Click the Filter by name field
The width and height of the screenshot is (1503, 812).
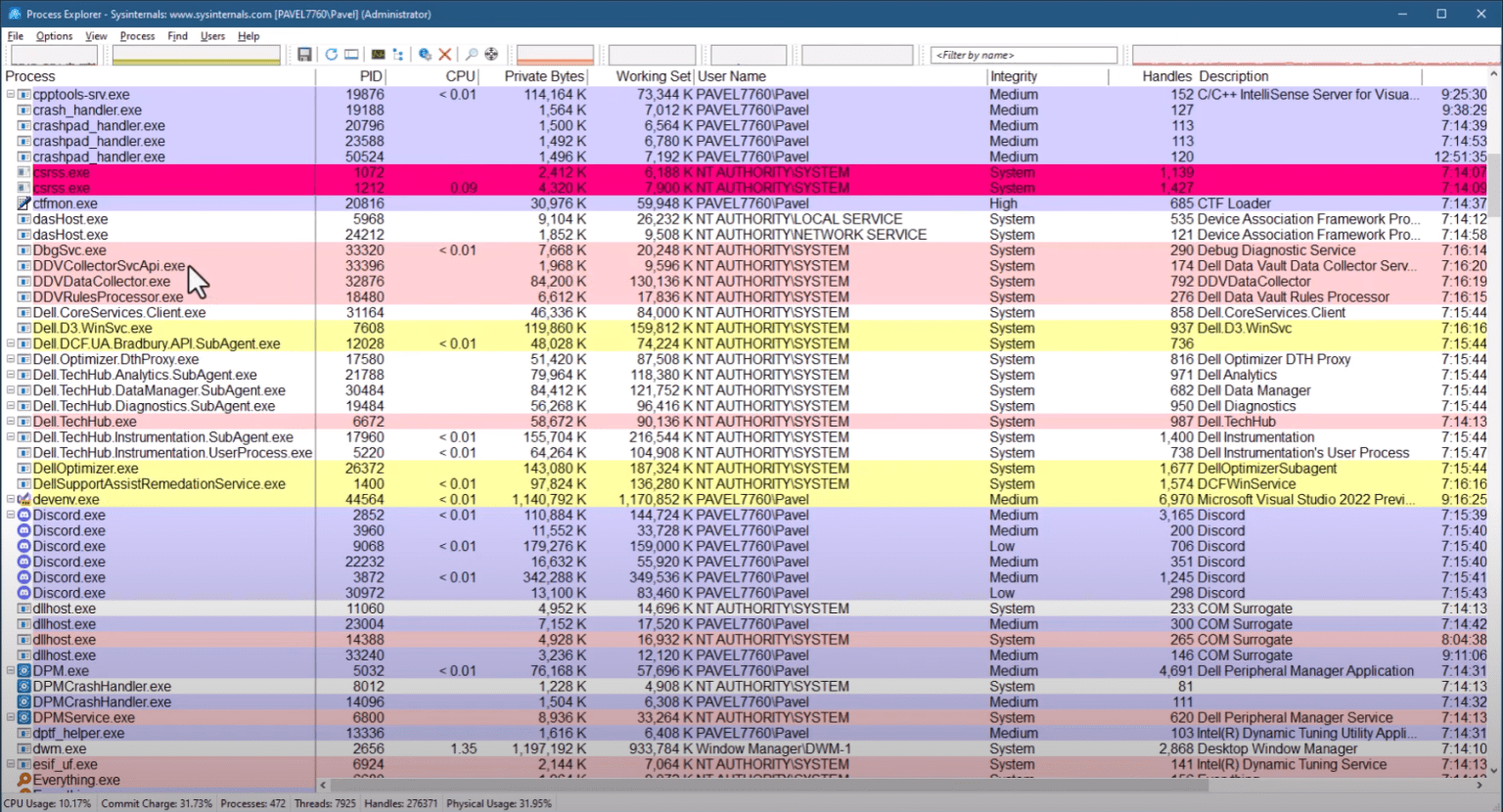1023,54
